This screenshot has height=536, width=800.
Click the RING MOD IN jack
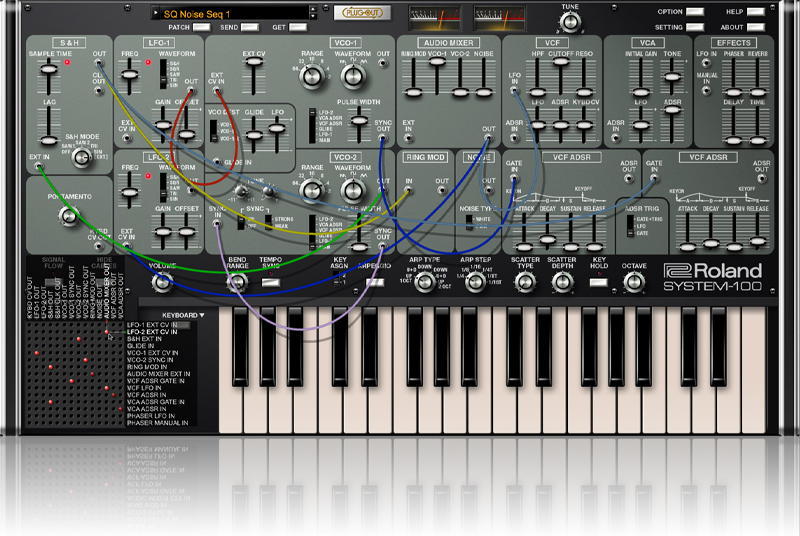pos(408,190)
